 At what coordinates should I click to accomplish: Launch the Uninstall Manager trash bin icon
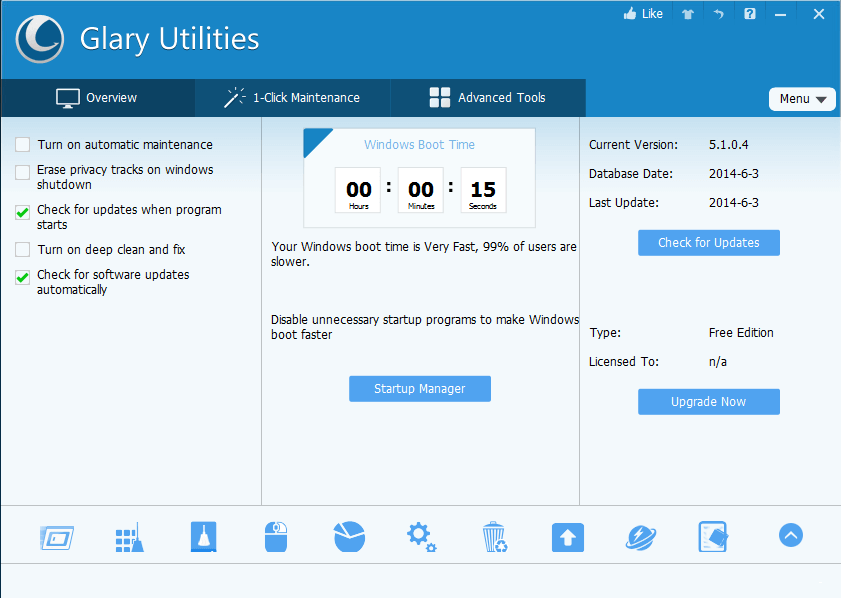tap(495, 537)
